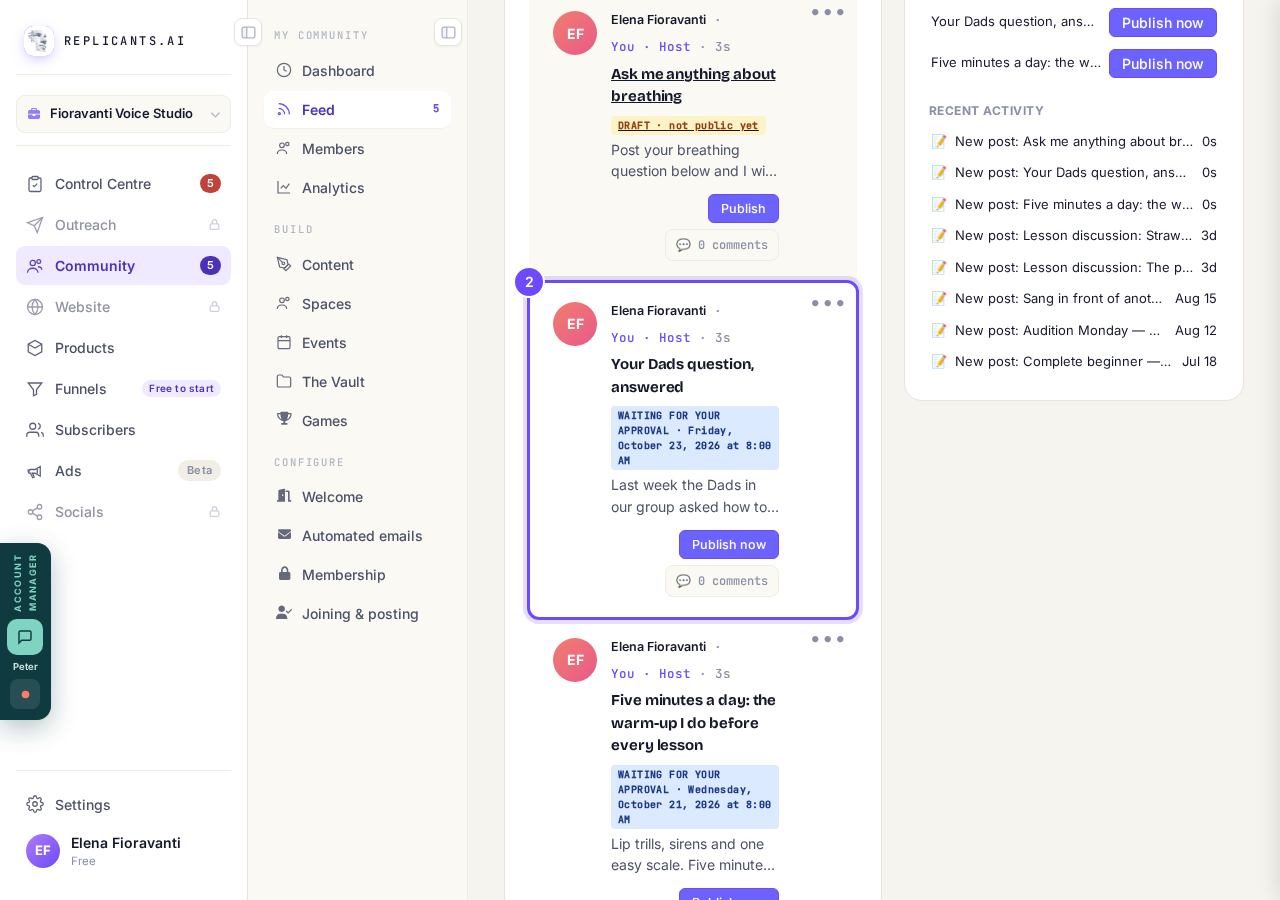This screenshot has height=900, width=1280.
Task: Click Publish now on Dads question post card
Action: click(x=729, y=544)
